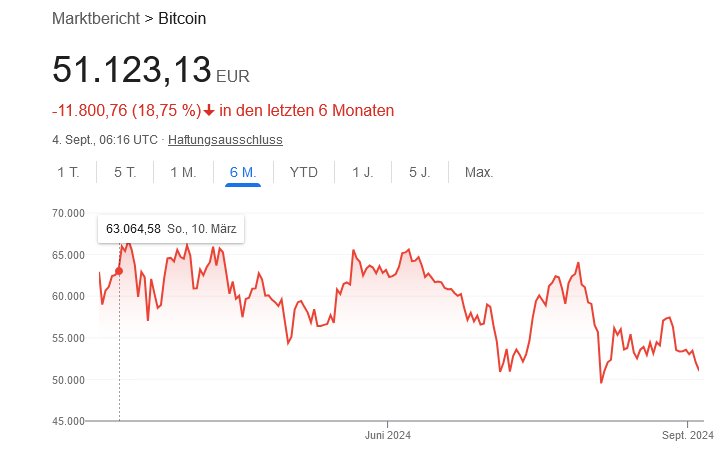Image resolution: width=724 pixels, height=453 pixels.
Task: Click the red data point marker on chart
Action: [x=119, y=271]
